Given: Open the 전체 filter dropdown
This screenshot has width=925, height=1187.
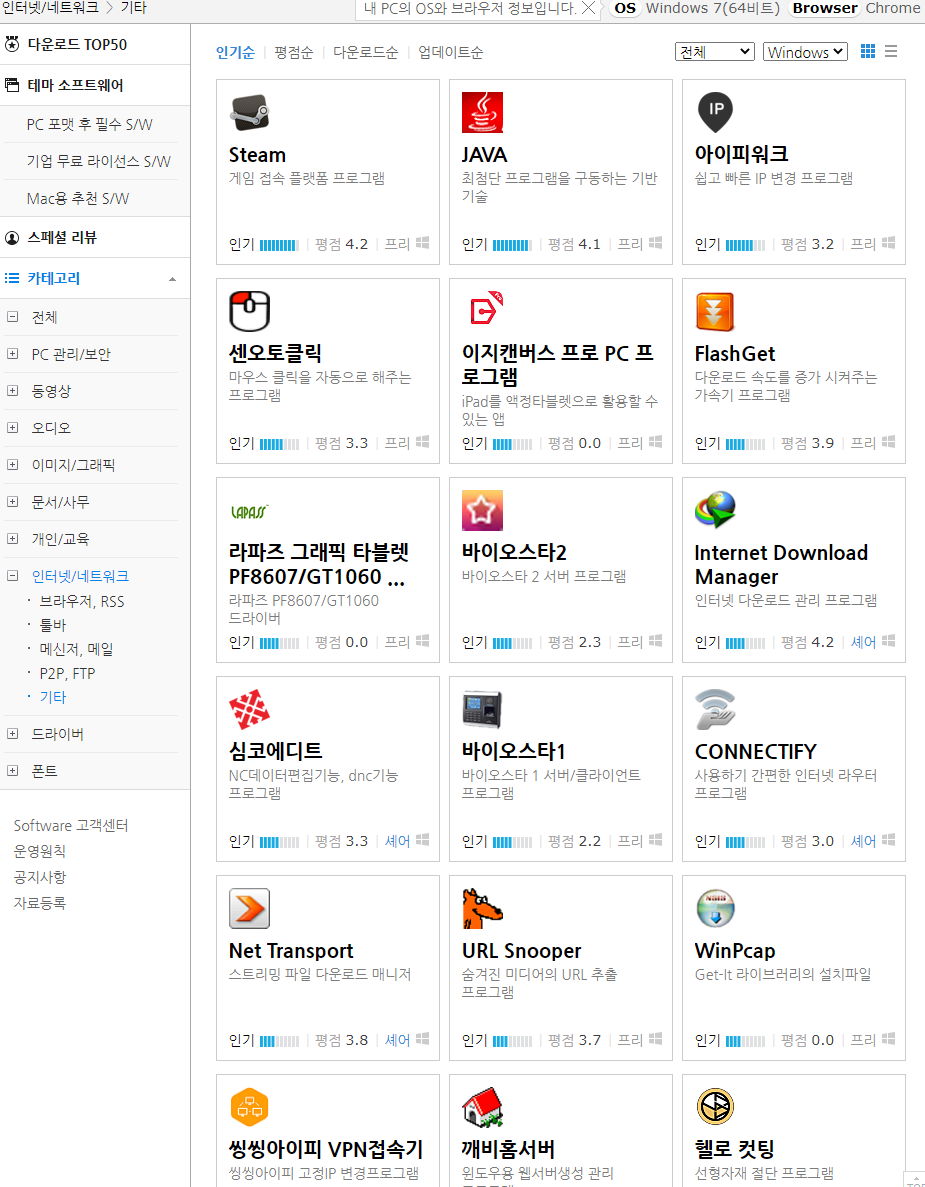Looking at the screenshot, I should click(x=715, y=51).
